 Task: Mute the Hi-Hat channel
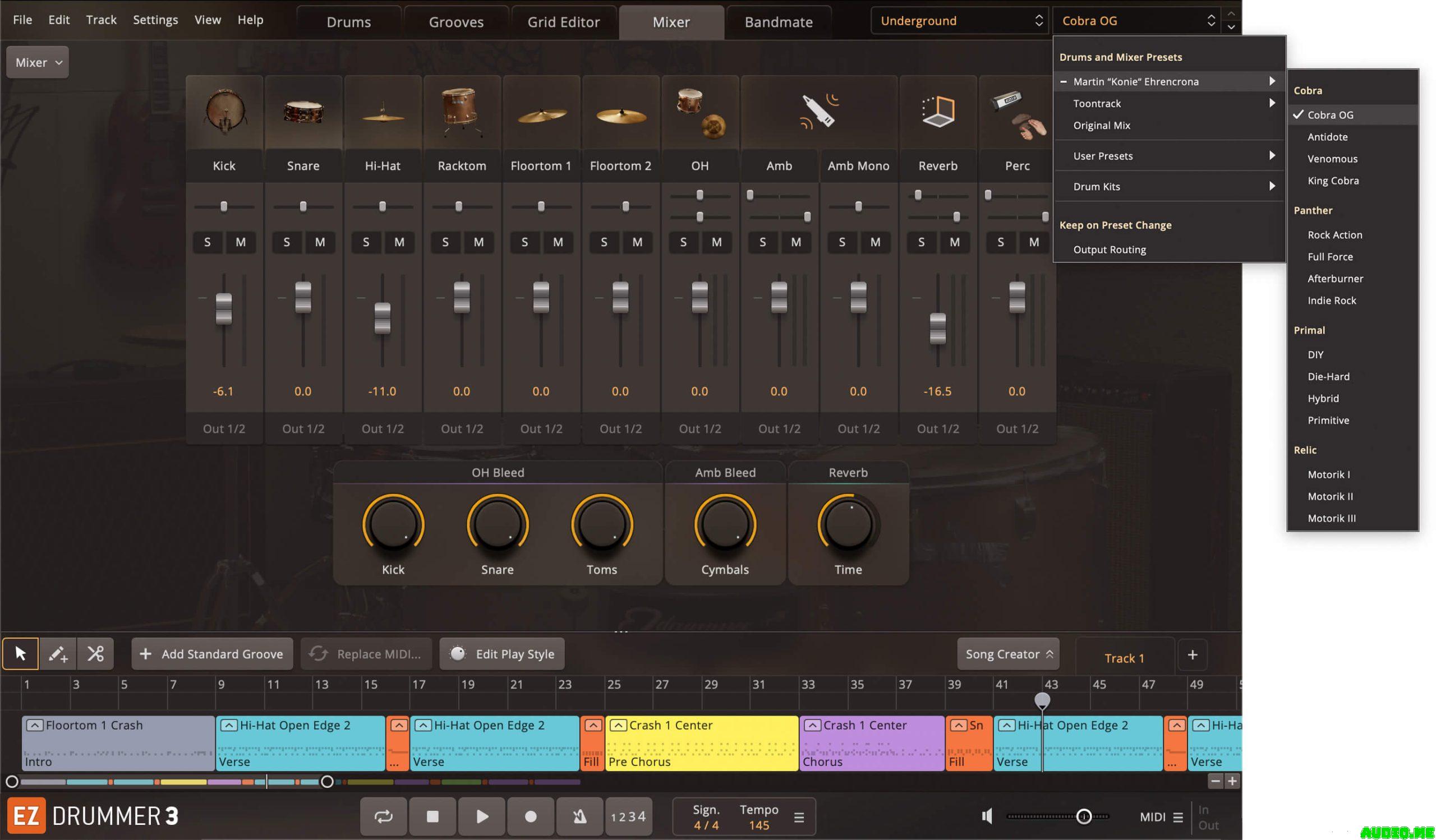click(x=399, y=242)
